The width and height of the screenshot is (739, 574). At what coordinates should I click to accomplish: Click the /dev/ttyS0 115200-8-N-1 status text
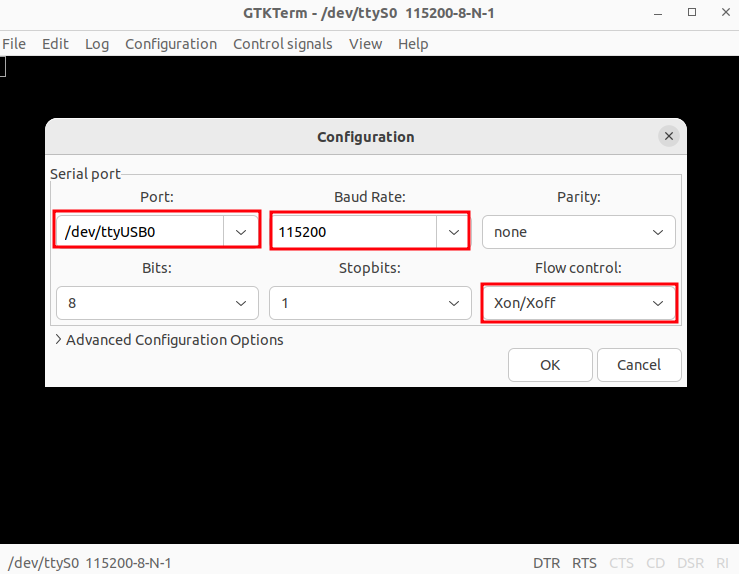tap(90, 563)
